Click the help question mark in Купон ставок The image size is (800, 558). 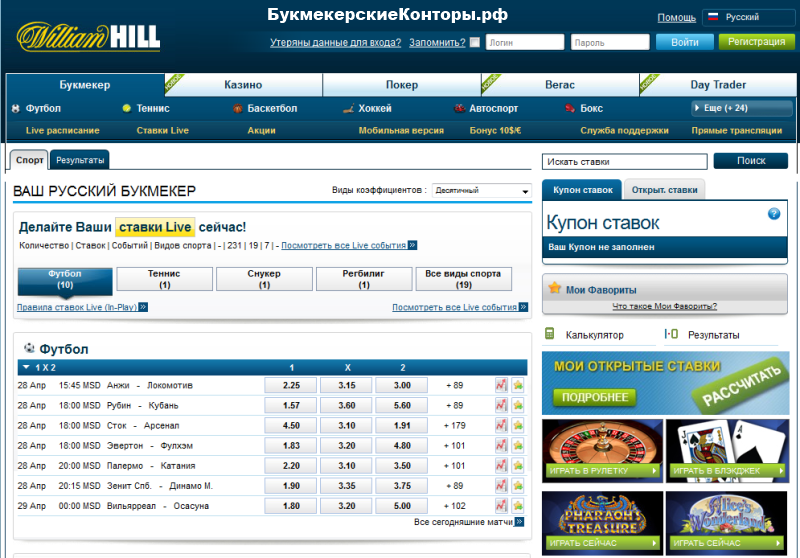point(773,214)
